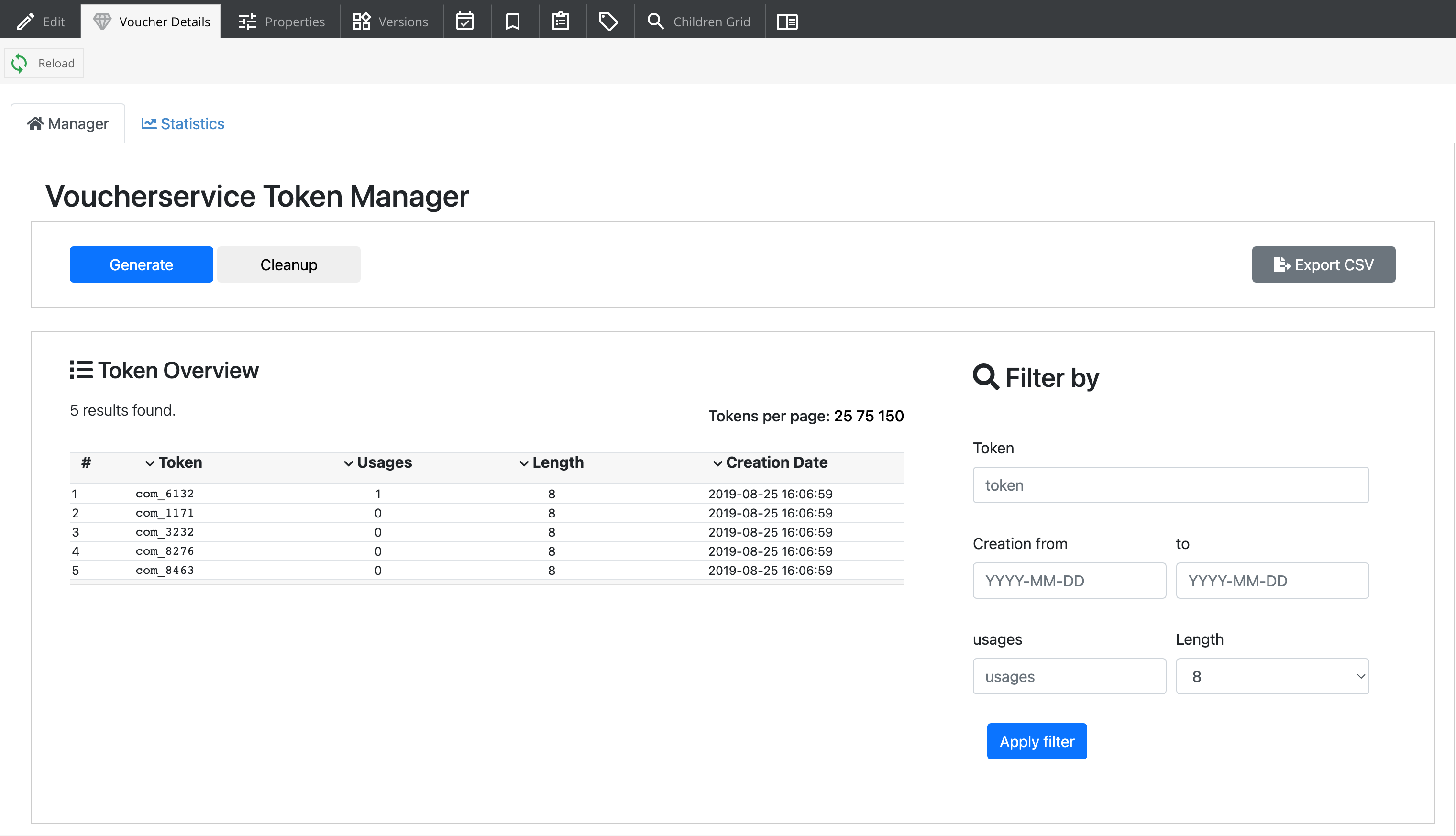Open the side-panel preview icon tab
This screenshot has width=1456, height=836.
[x=786, y=21]
